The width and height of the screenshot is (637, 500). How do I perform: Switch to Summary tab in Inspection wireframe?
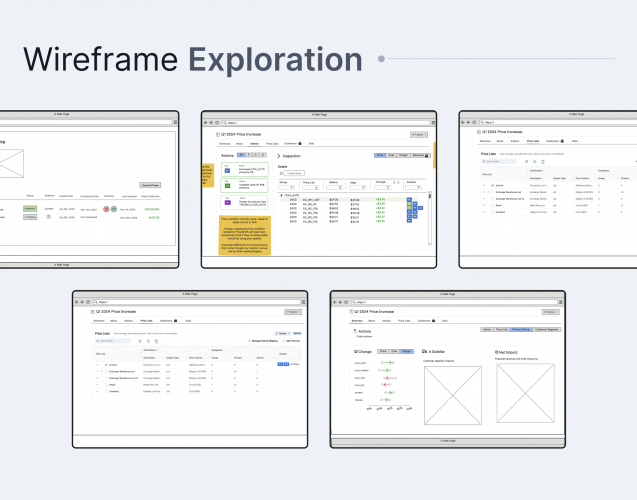click(x=225, y=144)
